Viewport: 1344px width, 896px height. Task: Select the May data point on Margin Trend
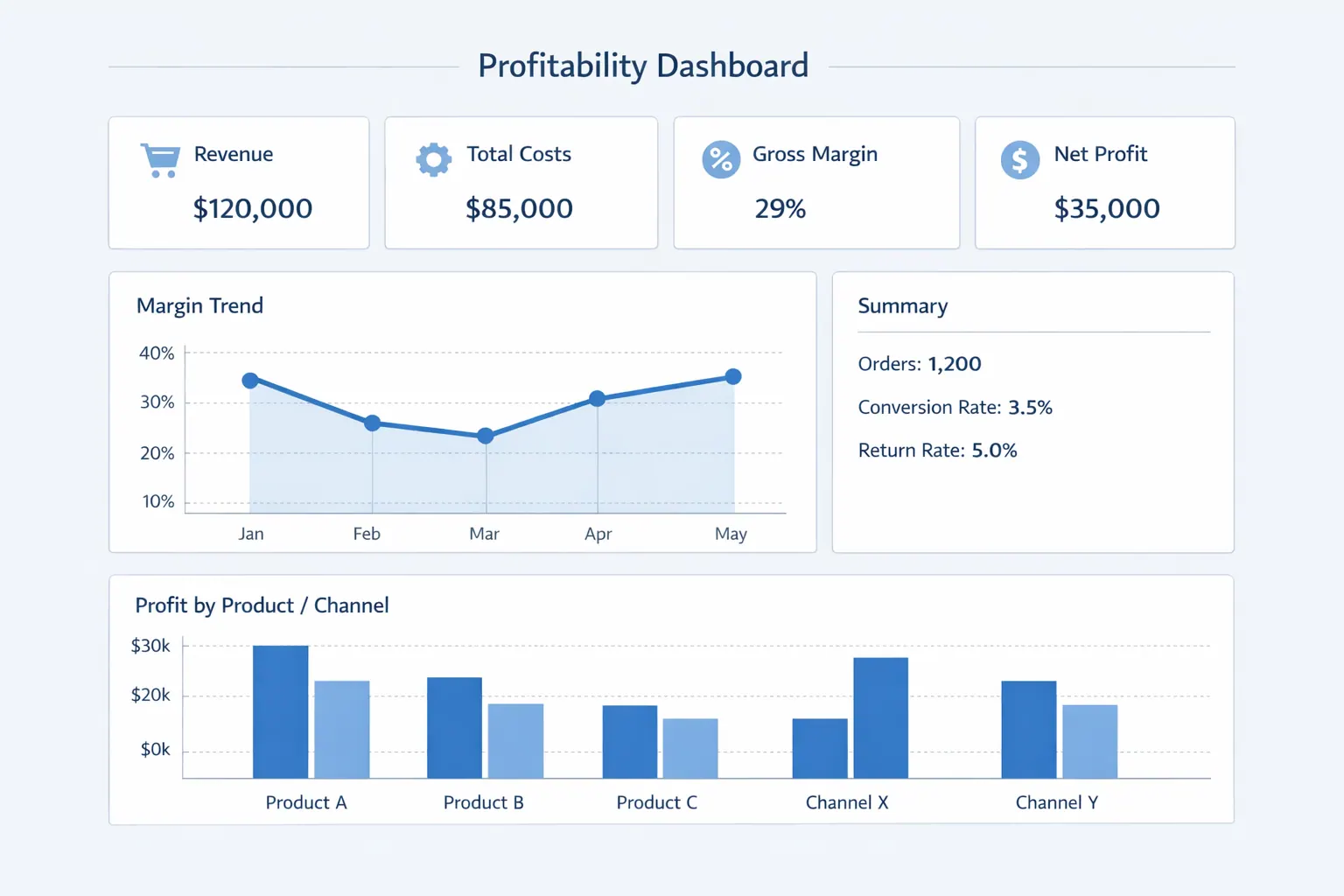731,376
